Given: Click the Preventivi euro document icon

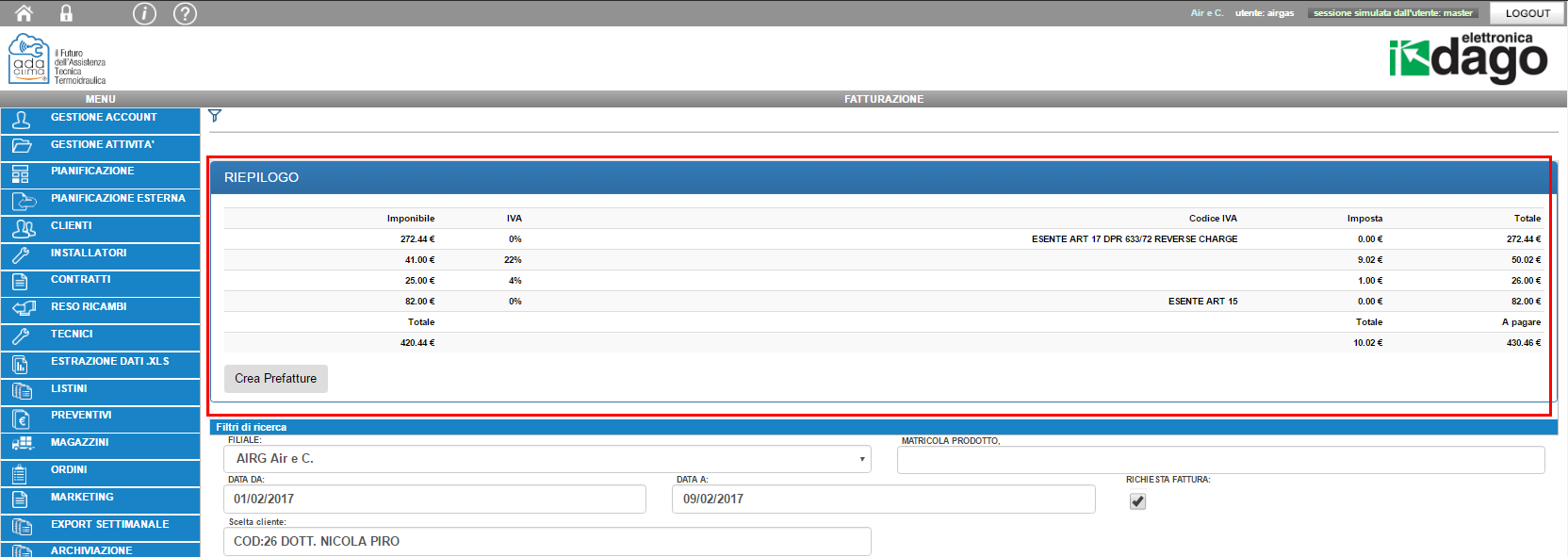Looking at the screenshot, I should click(x=21, y=418).
